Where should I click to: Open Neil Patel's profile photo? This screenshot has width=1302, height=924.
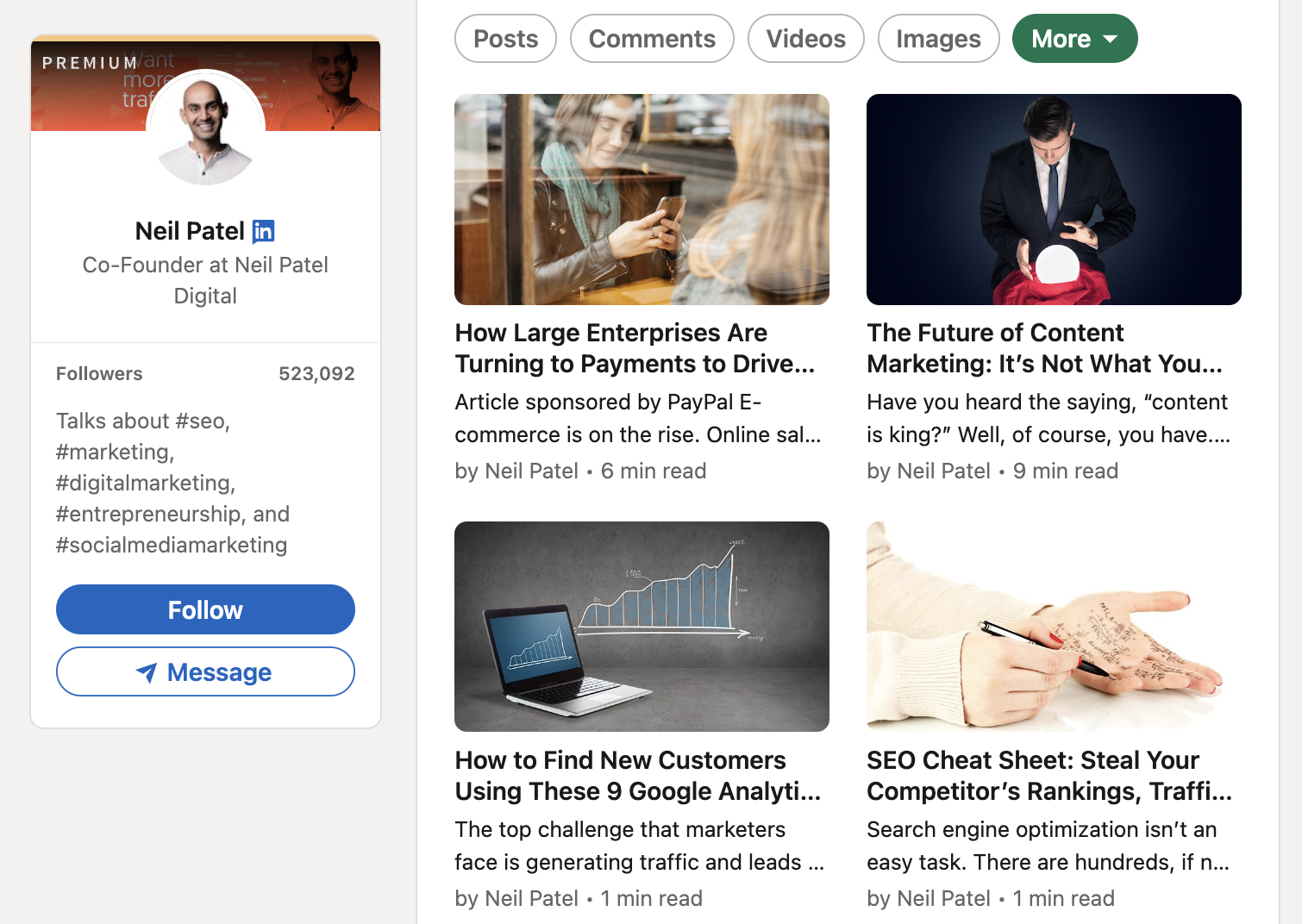pos(205,128)
